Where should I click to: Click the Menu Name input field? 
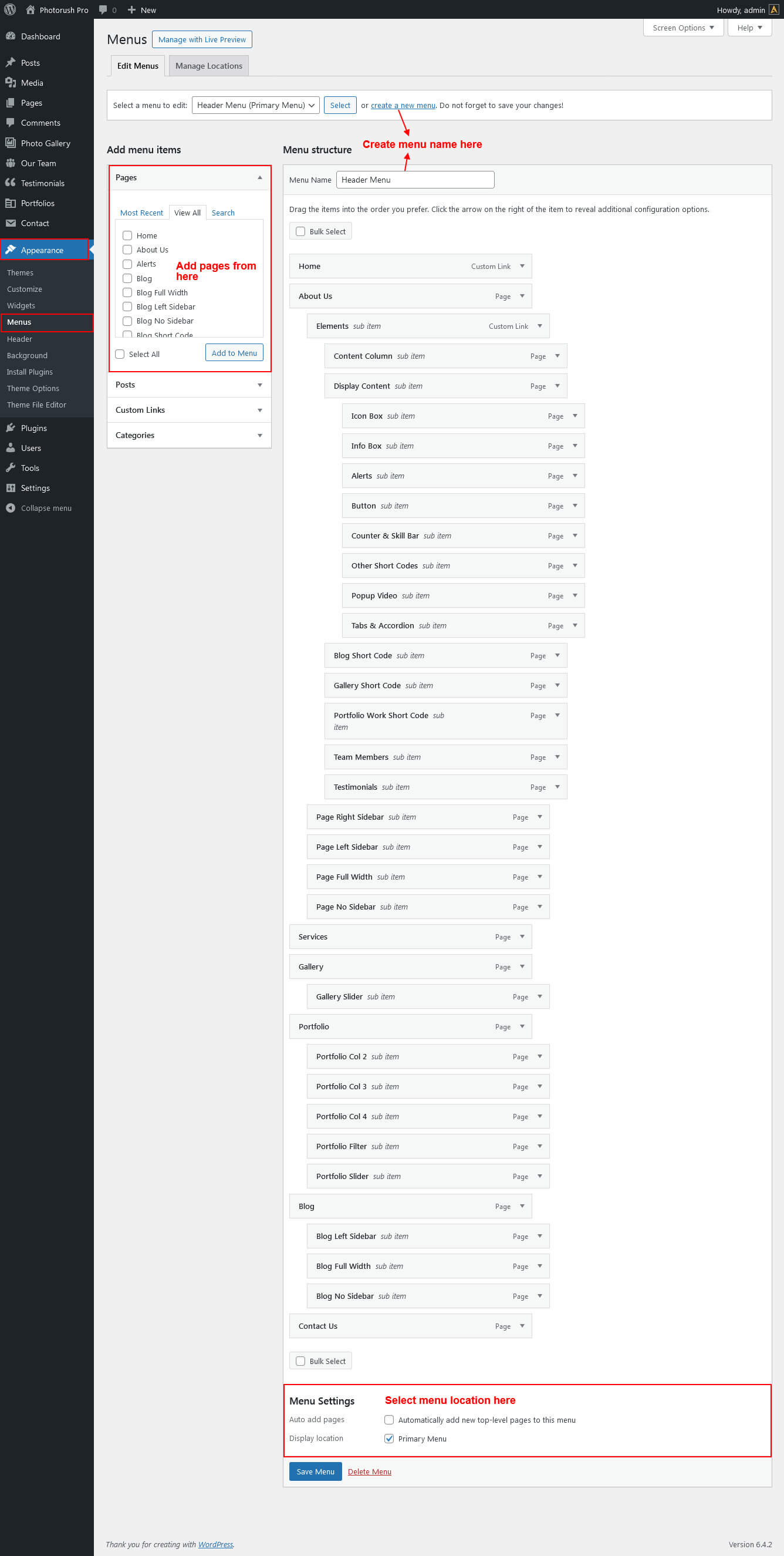[415, 180]
